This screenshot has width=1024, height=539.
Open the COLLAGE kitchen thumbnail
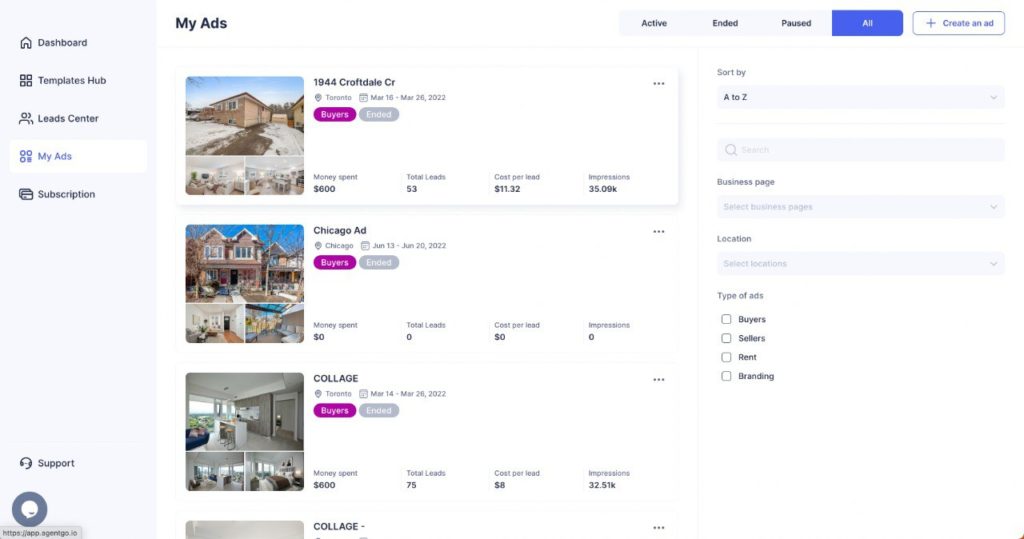pos(244,412)
